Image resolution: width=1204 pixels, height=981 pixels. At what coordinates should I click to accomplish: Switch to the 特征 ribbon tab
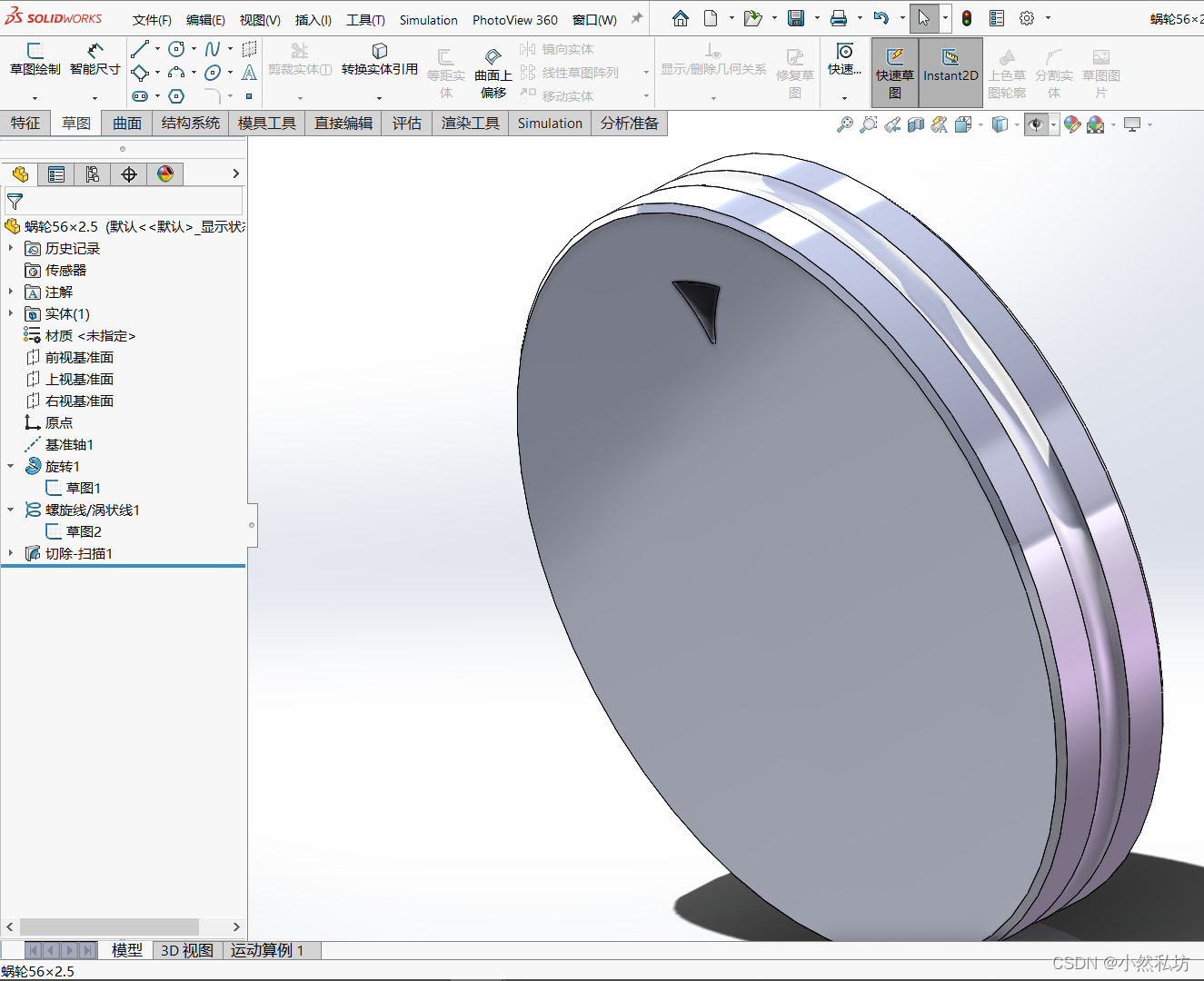25,124
